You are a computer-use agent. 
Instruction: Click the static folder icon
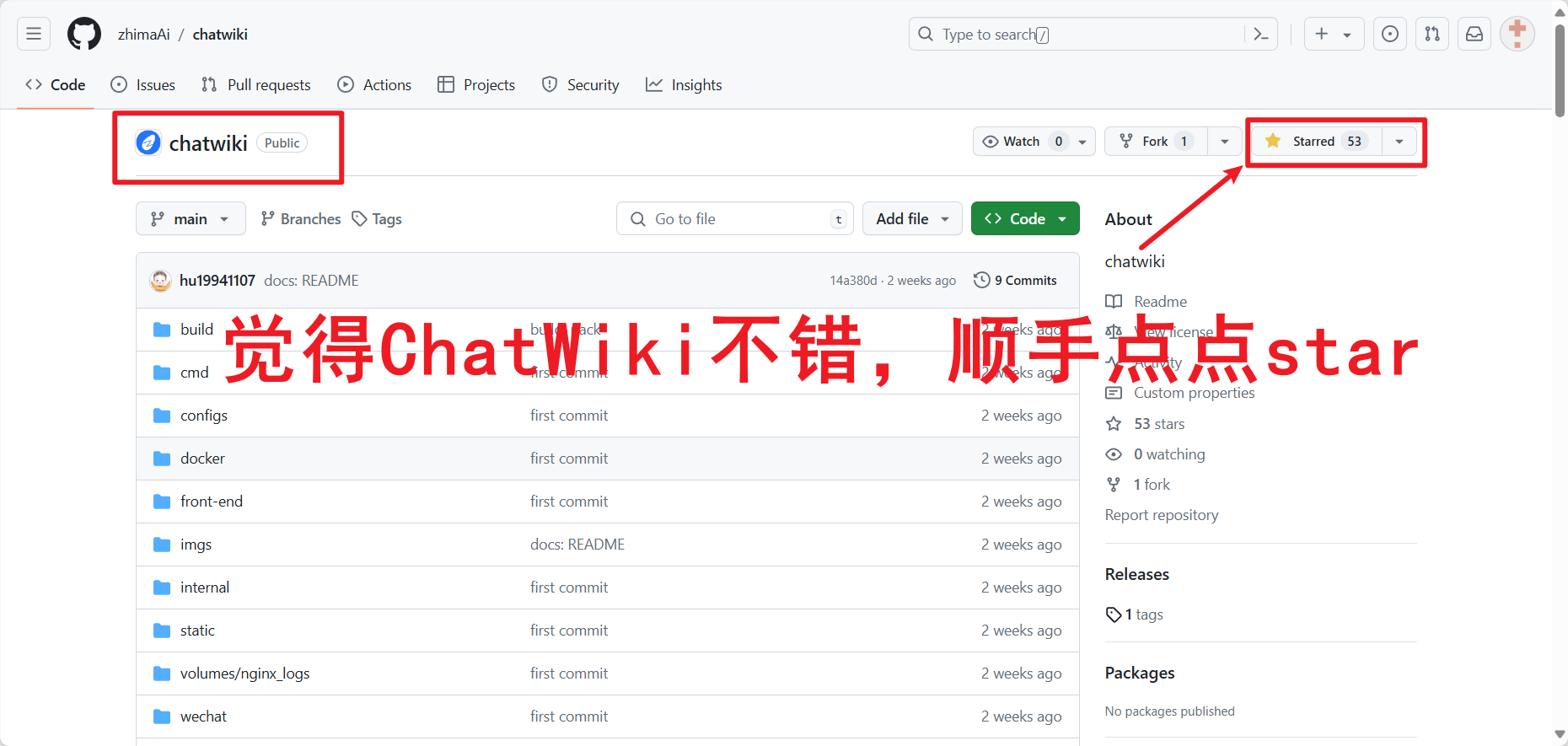coord(162,631)
